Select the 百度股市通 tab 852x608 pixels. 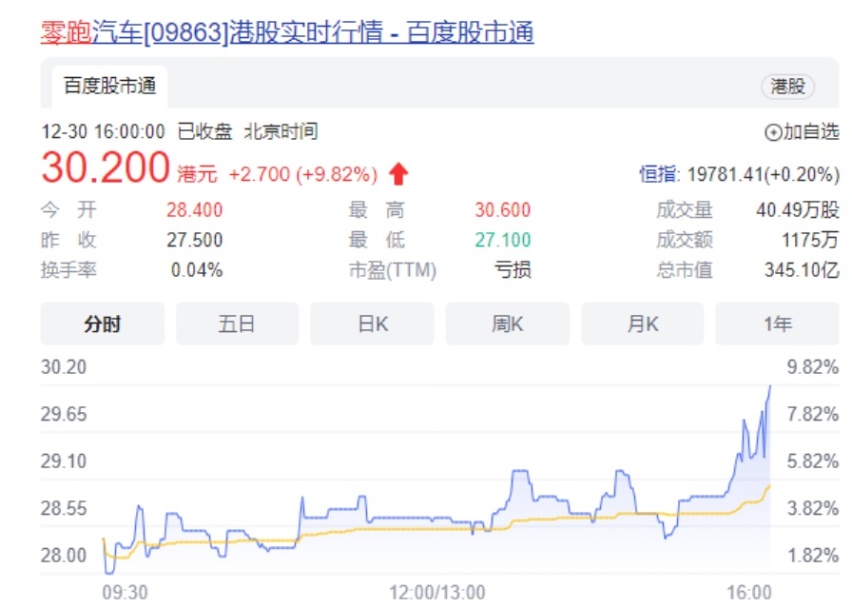coord(110,86)
